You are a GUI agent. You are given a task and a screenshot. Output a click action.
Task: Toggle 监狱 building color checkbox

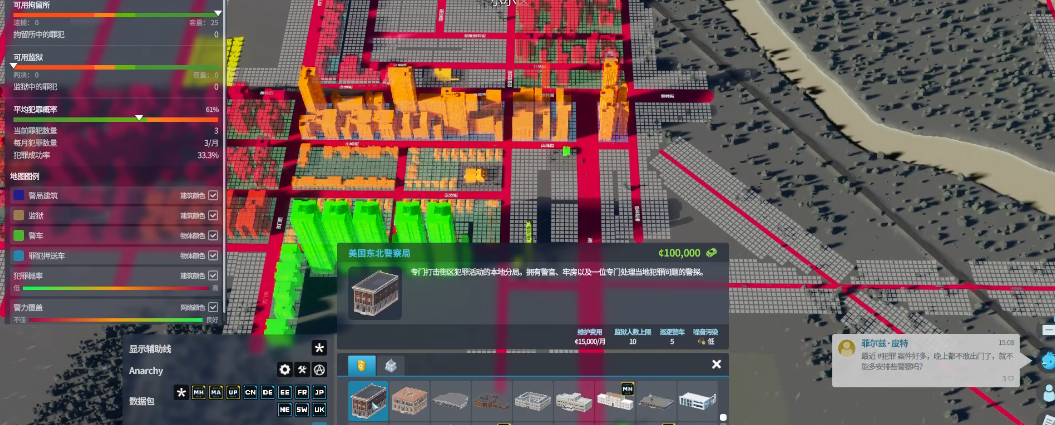[x=213, y=215]
